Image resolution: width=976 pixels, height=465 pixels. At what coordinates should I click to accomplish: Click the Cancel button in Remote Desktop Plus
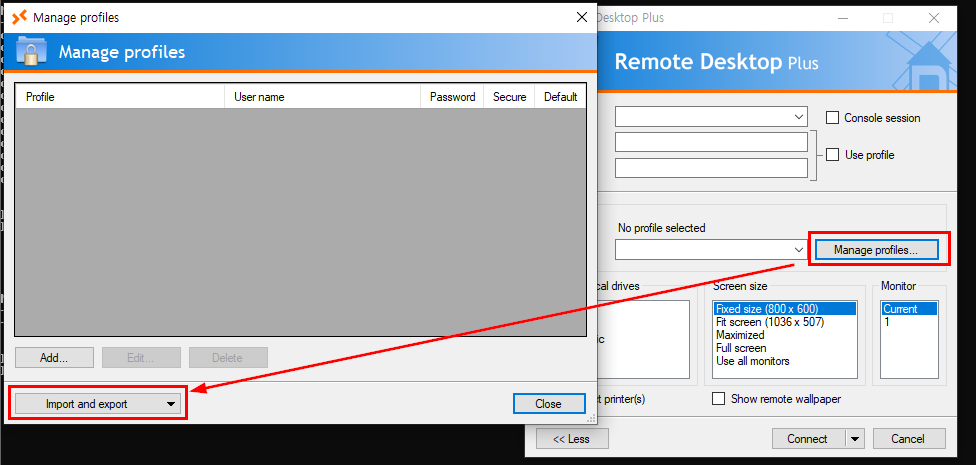909,439
